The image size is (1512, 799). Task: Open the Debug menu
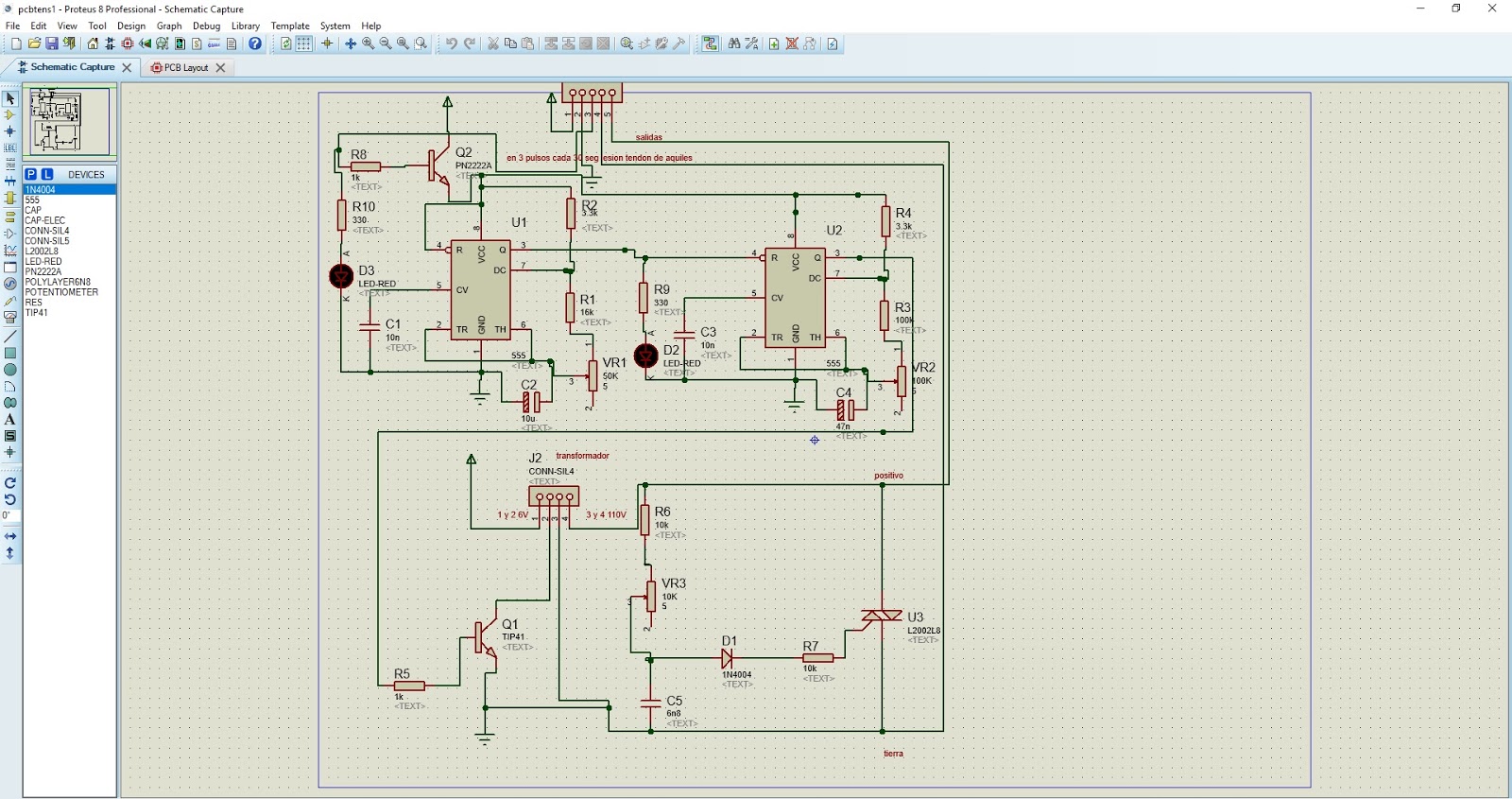point(206,26)
